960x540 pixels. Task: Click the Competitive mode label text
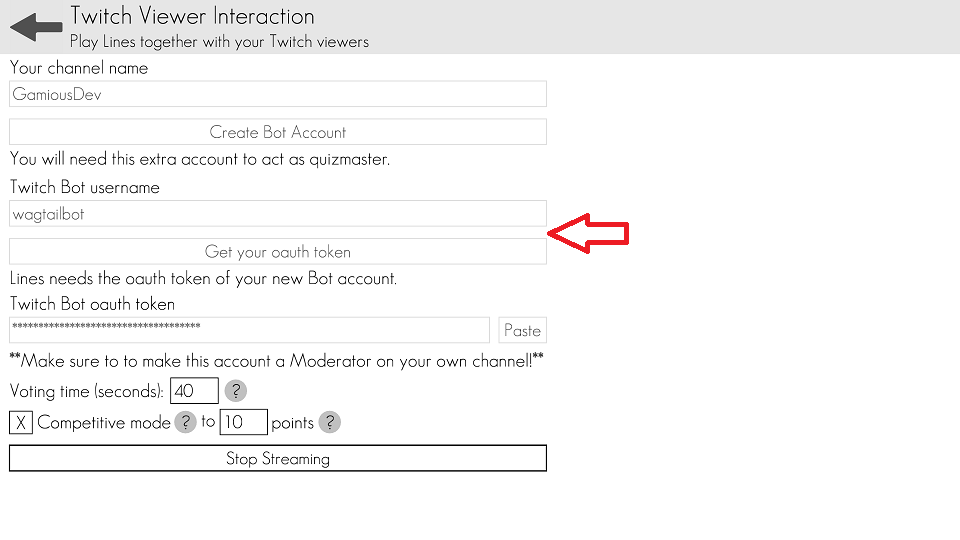104,423
